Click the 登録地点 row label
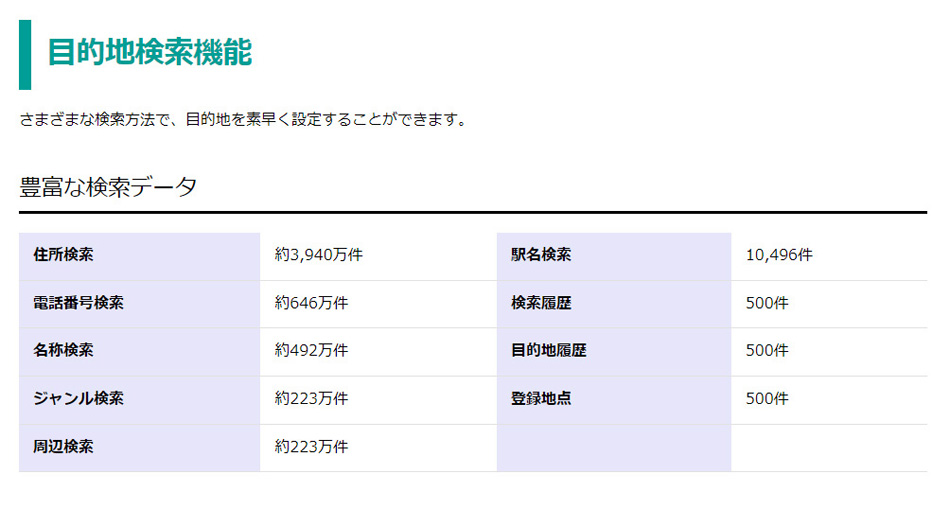 tap(541, 398)
